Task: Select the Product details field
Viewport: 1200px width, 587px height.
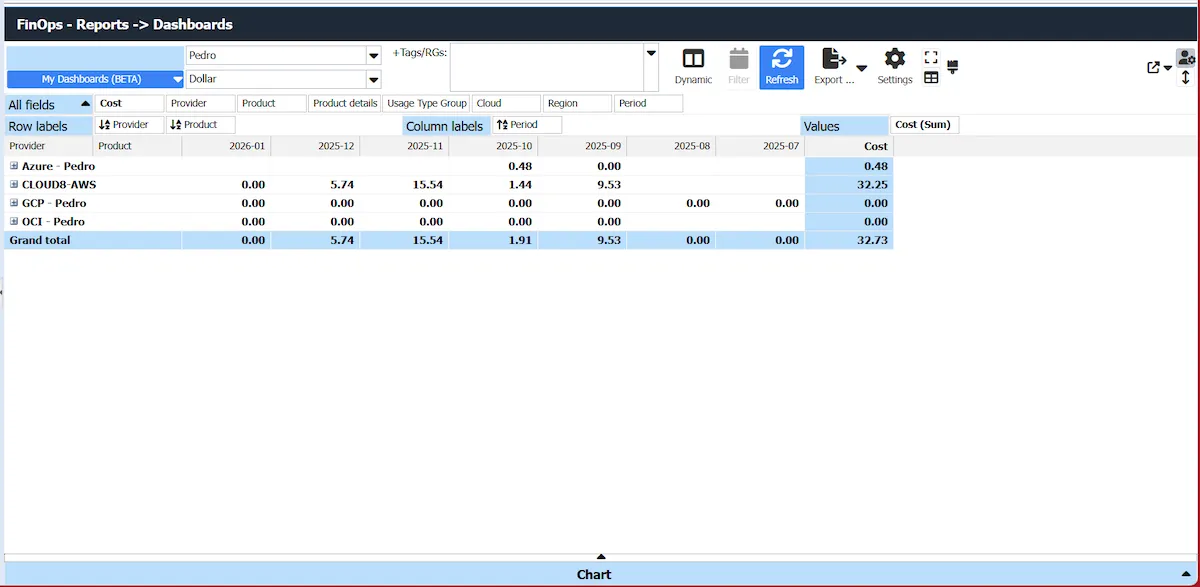Action: click(345, 103)
